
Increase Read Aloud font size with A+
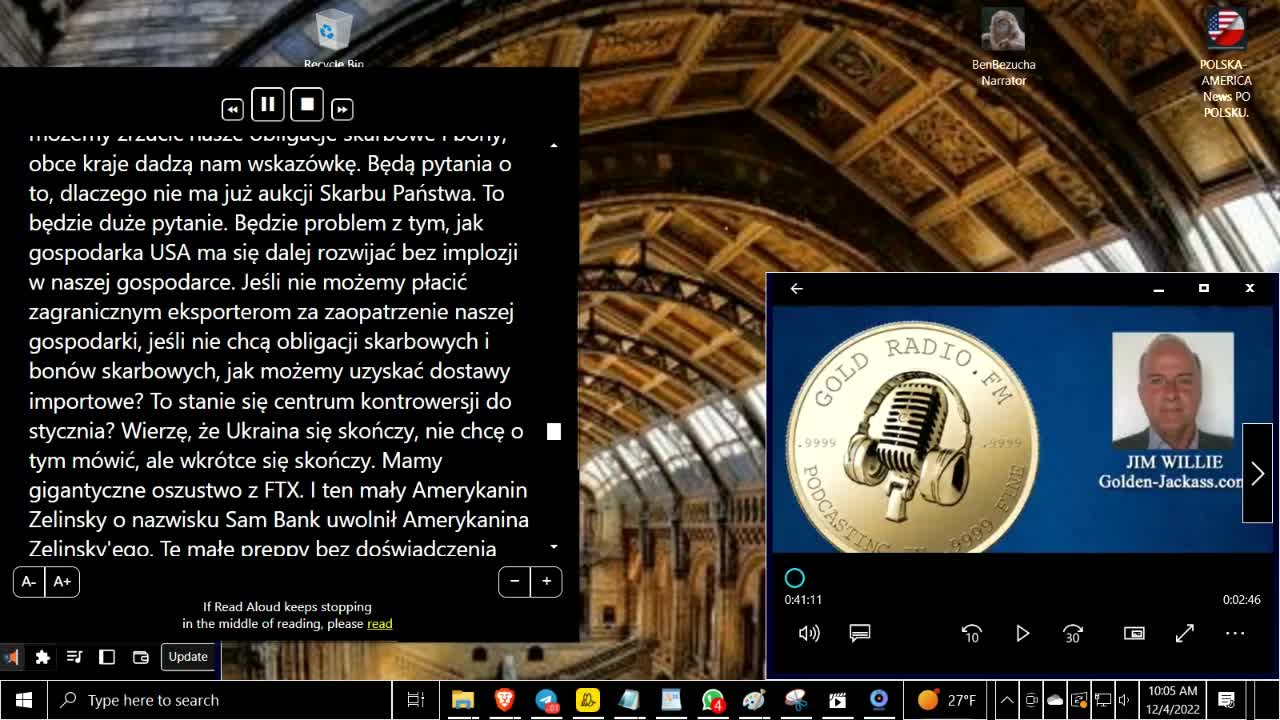coord(62,581)
